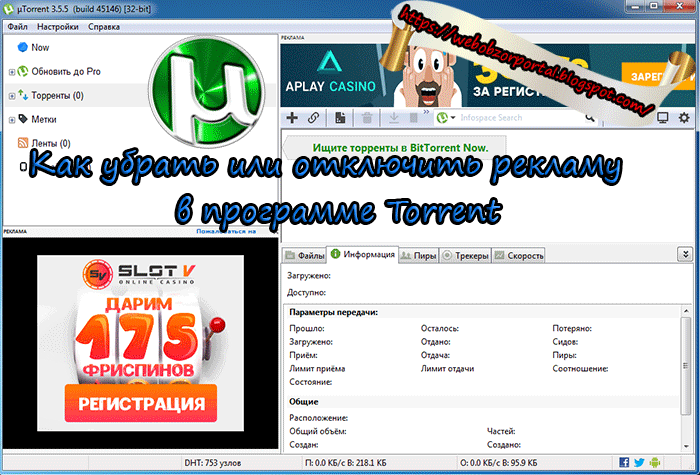Click the uTorrent icon beside Обновить до Pro
The image size is (700, 475).
(x=23, y=71)
